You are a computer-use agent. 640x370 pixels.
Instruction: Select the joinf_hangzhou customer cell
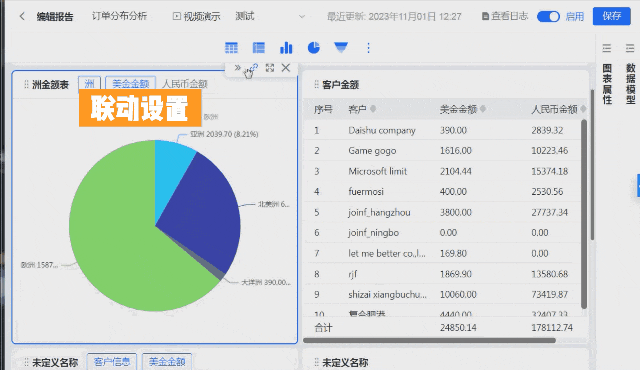tap(379, 212)
